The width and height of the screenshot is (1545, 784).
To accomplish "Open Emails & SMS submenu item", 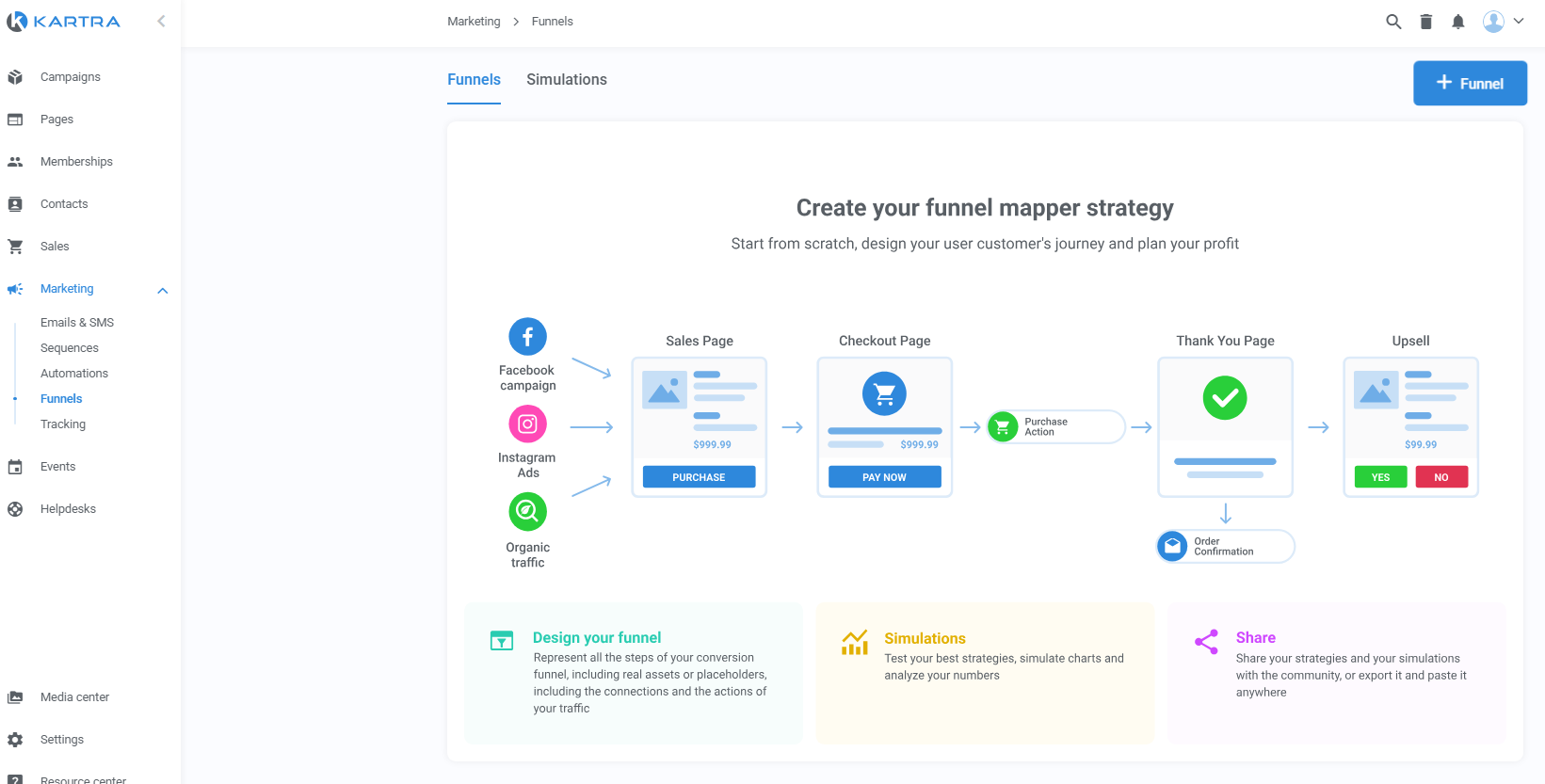I will 77,323.
